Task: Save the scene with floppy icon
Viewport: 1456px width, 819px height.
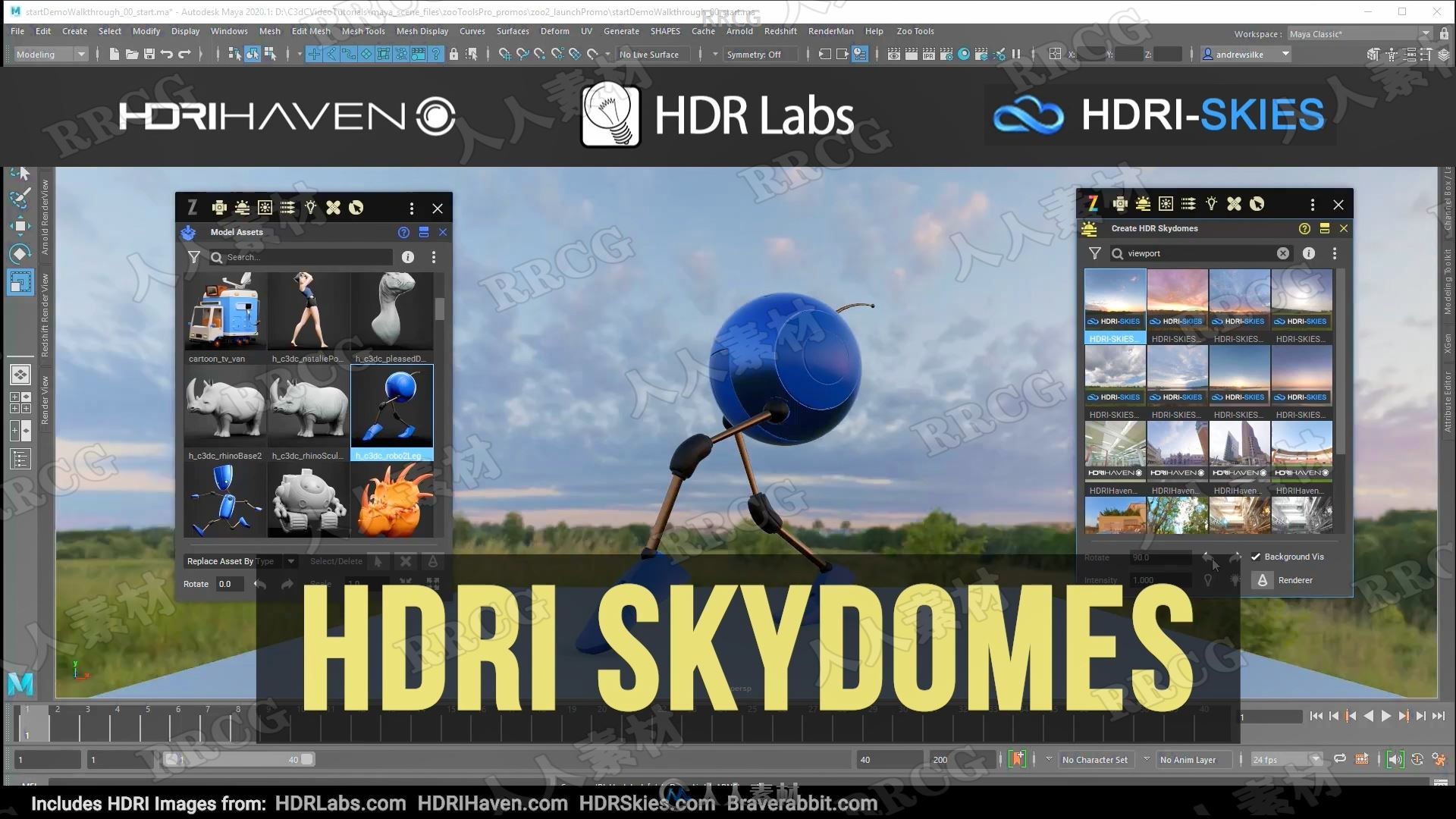Action: [x=149, y=54]
